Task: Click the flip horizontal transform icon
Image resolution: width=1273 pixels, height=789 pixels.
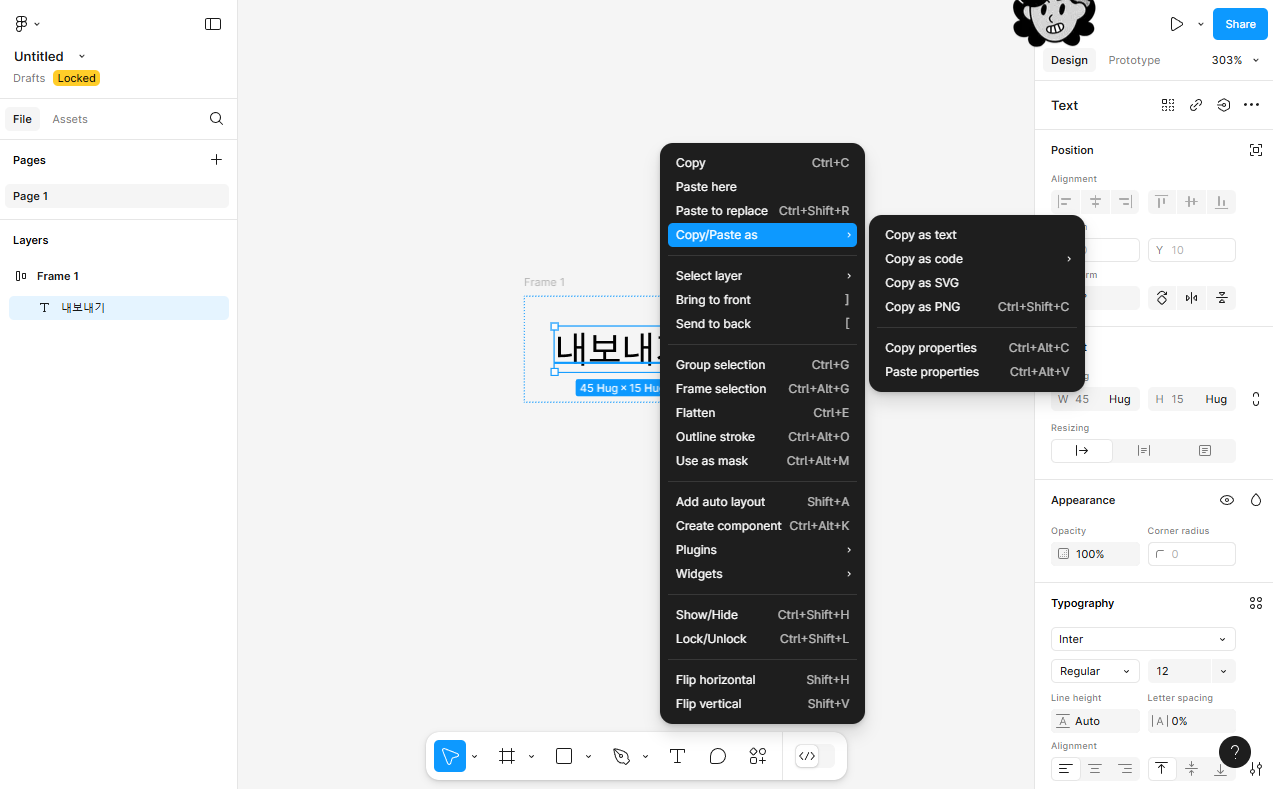Action: [x=1191, y=298]
